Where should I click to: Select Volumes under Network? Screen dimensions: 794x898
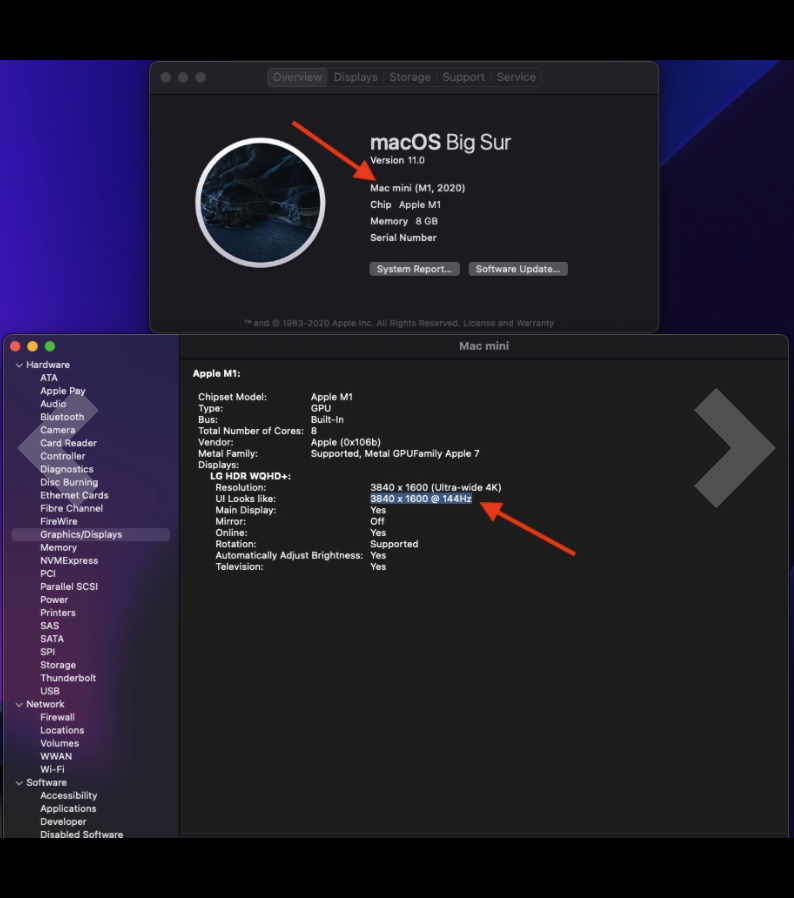59,744
